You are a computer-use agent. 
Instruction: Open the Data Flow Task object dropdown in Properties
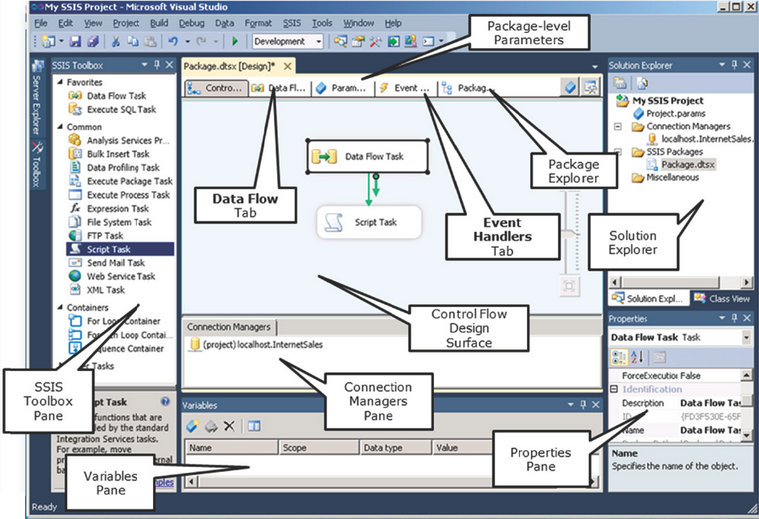(x=746, y=337)
